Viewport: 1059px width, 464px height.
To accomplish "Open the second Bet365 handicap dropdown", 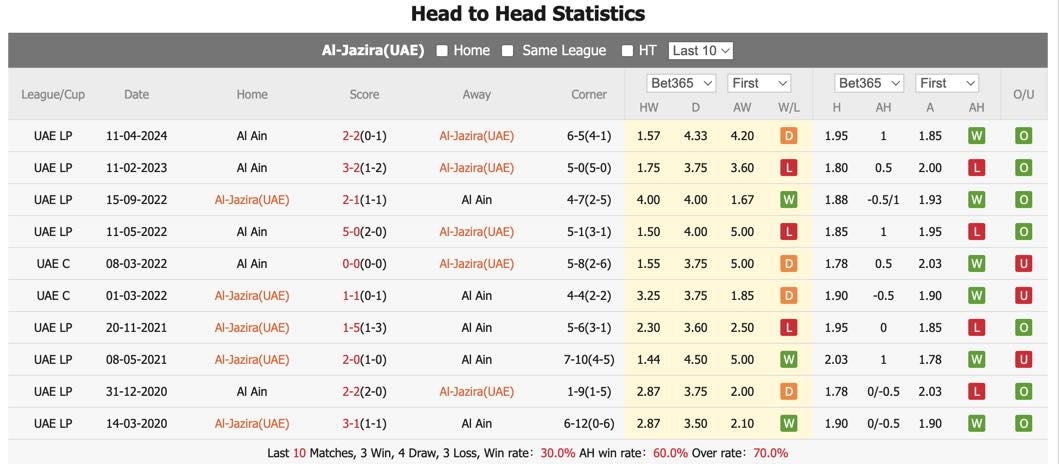I will tap(869, 83).
